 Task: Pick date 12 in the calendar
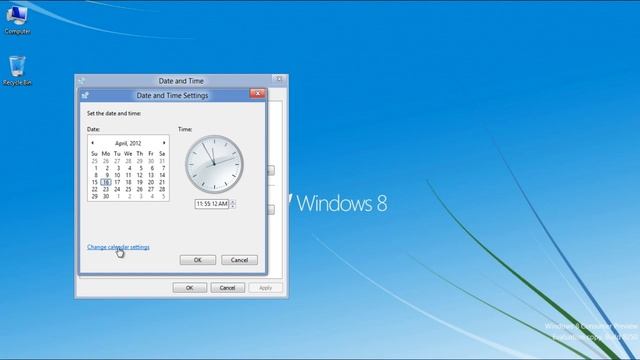(x=140, y=175)
